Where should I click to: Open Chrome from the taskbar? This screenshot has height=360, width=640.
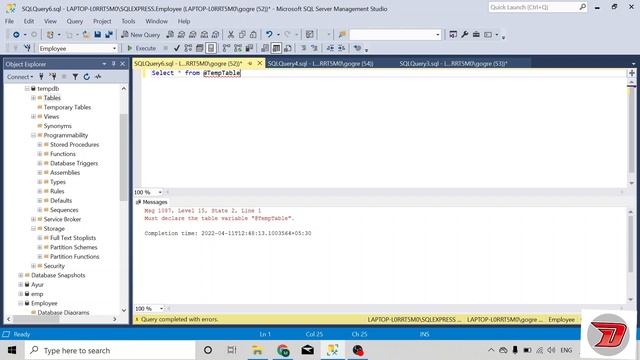[x=283, y=350]
